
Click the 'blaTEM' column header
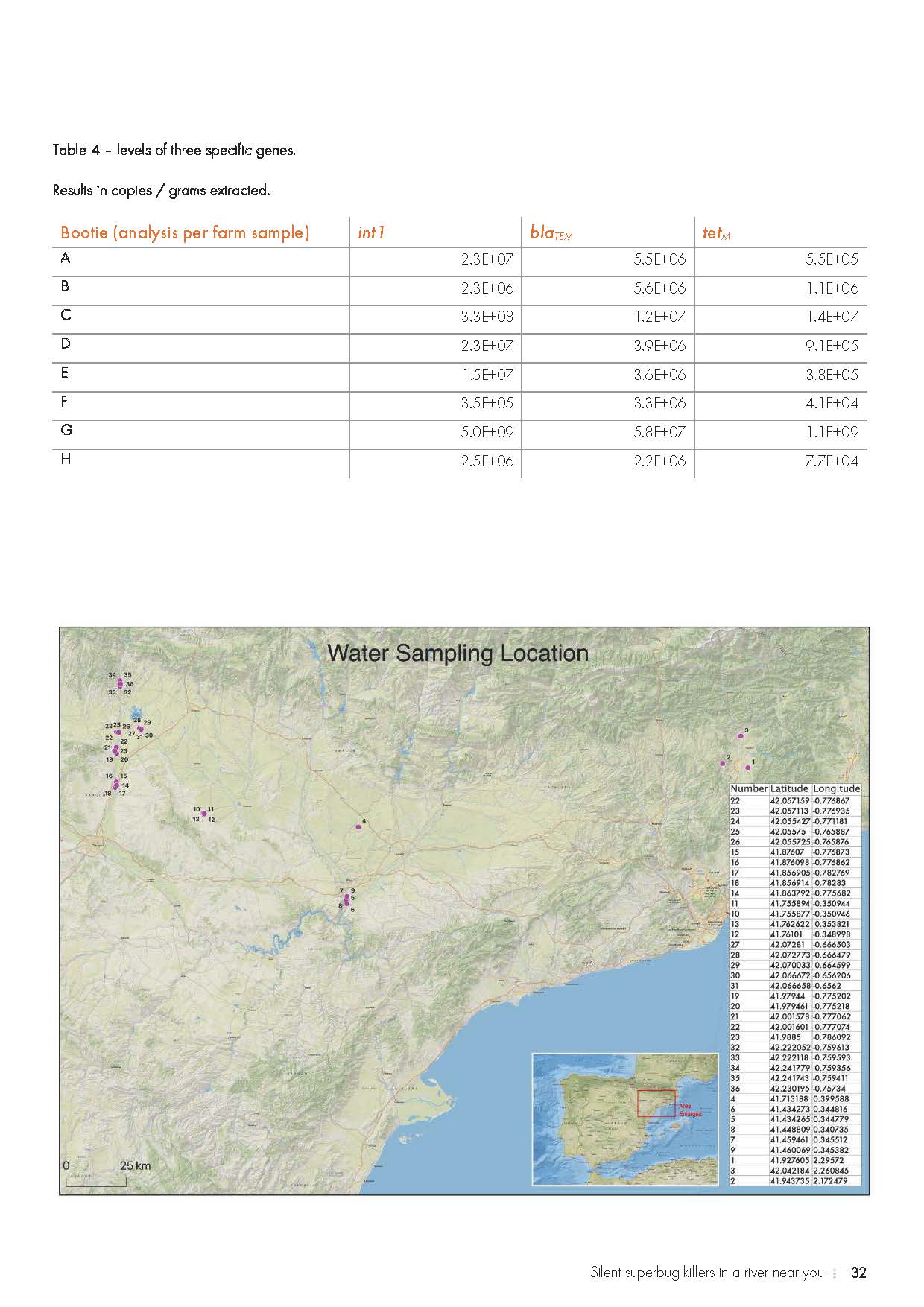tap(551, 233)
